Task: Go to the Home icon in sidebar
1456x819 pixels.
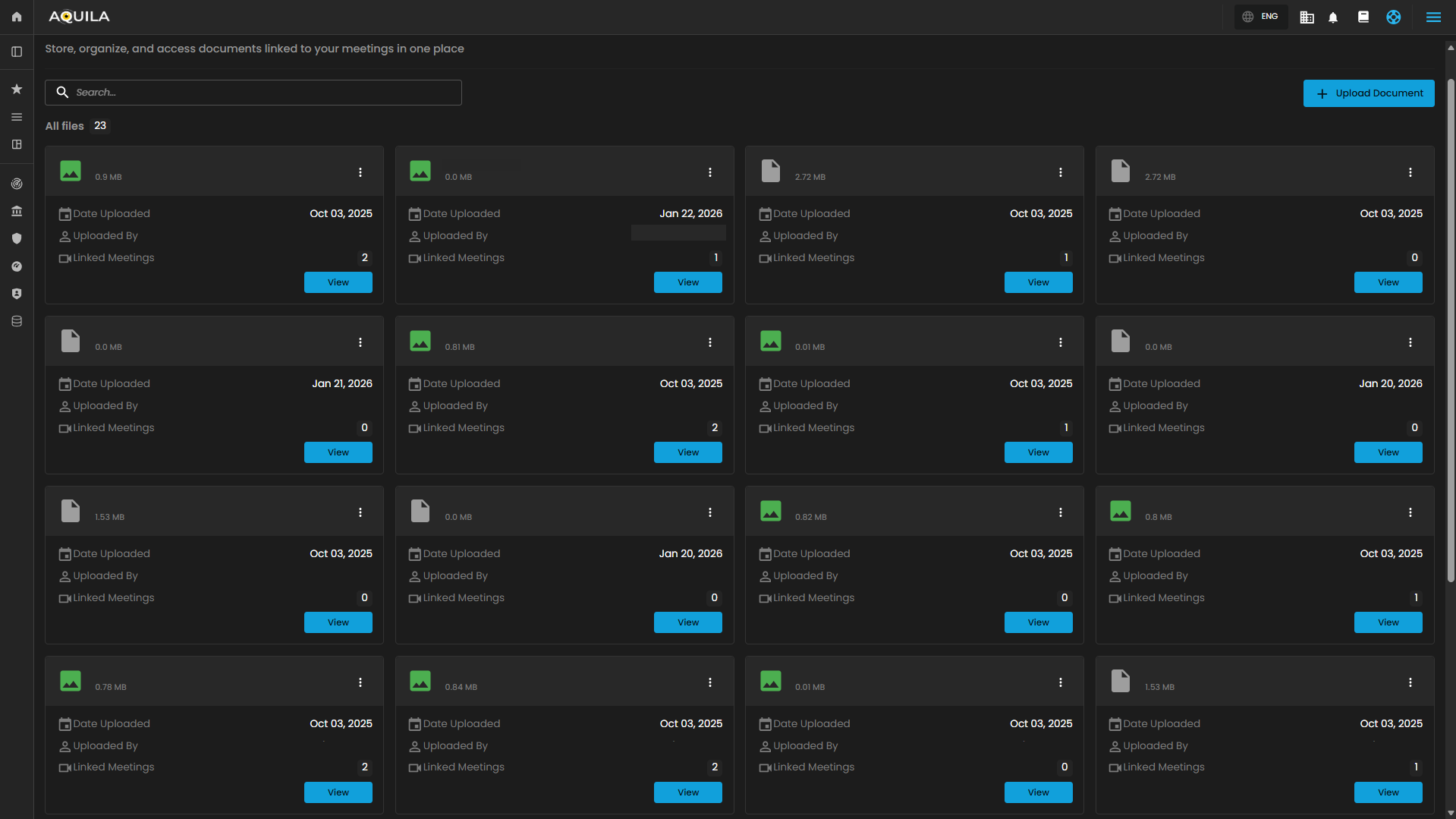Action: tap(17, 17)
